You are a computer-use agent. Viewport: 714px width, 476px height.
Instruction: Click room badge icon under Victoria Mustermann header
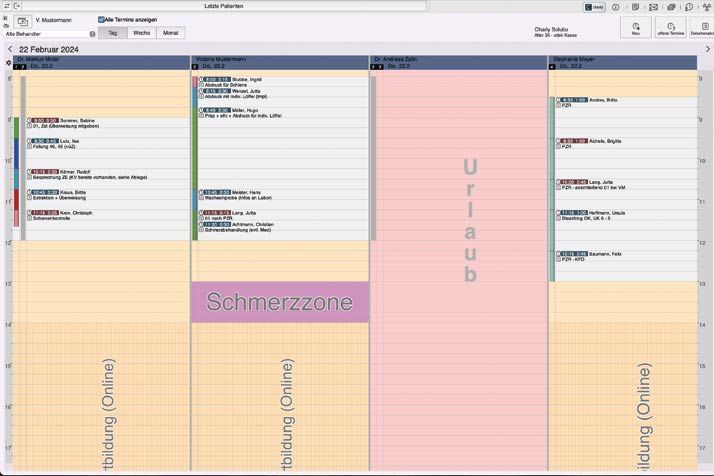click(195, 67)
